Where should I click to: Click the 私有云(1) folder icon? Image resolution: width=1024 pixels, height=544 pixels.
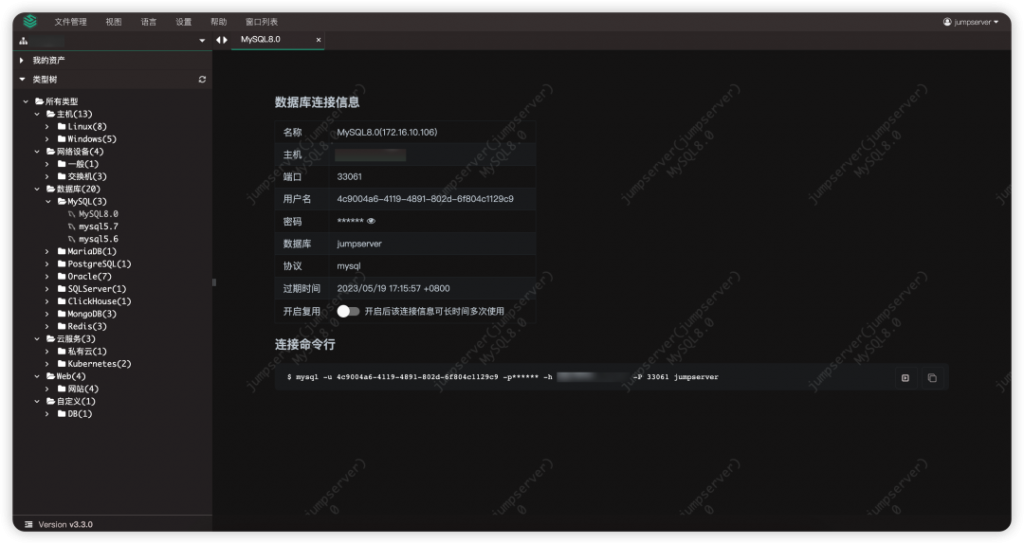point(61,351)
